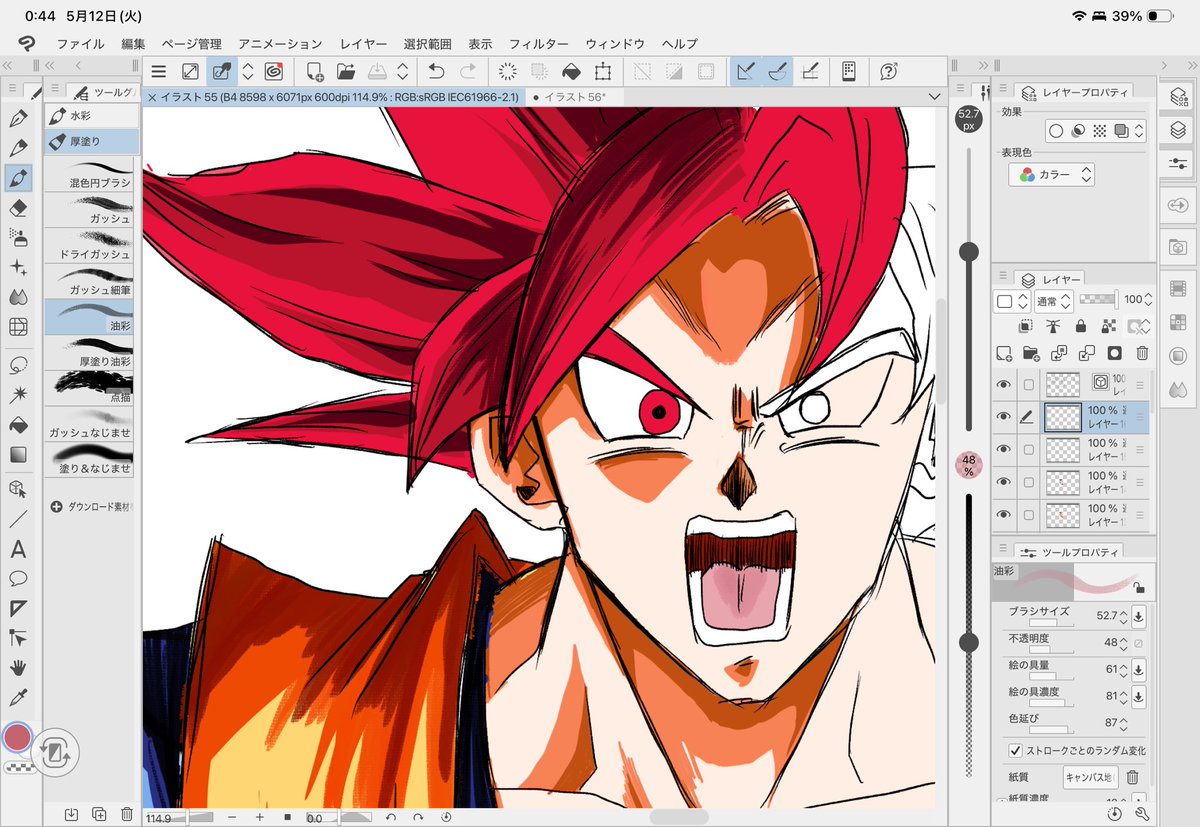This screenshot has height=827, width=1200.
Task: Open the レイヤー menu
Action: 364,44
